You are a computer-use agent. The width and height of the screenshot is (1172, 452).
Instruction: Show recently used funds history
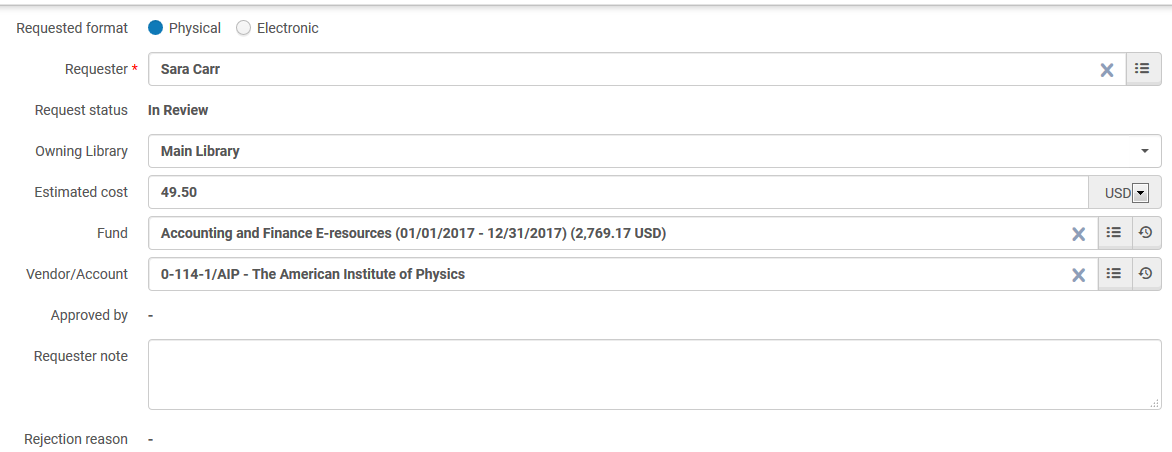click(1146, 233)
